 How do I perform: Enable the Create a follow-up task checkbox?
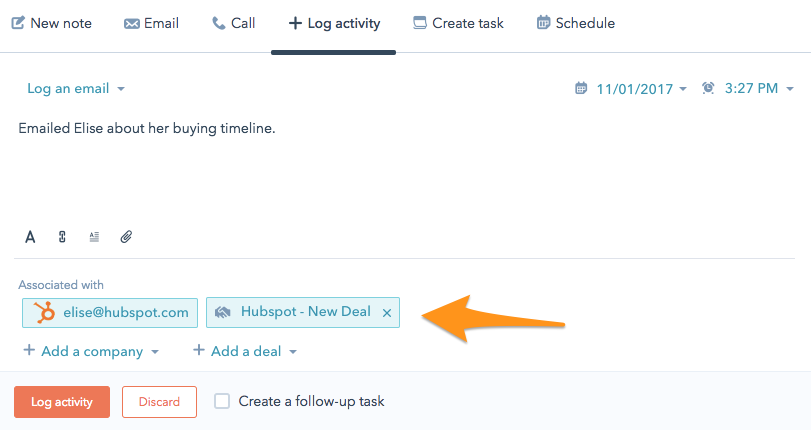[x=222, y=401]
